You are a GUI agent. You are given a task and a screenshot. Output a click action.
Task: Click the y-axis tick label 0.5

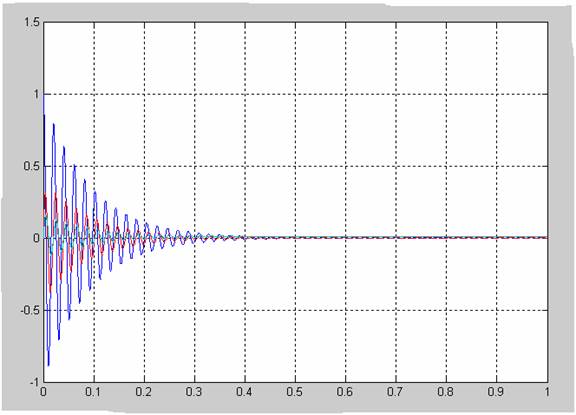pos(31,166)
